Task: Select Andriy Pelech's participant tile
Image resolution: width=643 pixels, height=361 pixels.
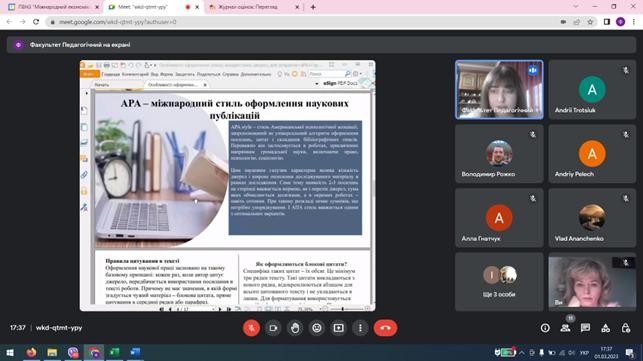Action: point(592,154)
